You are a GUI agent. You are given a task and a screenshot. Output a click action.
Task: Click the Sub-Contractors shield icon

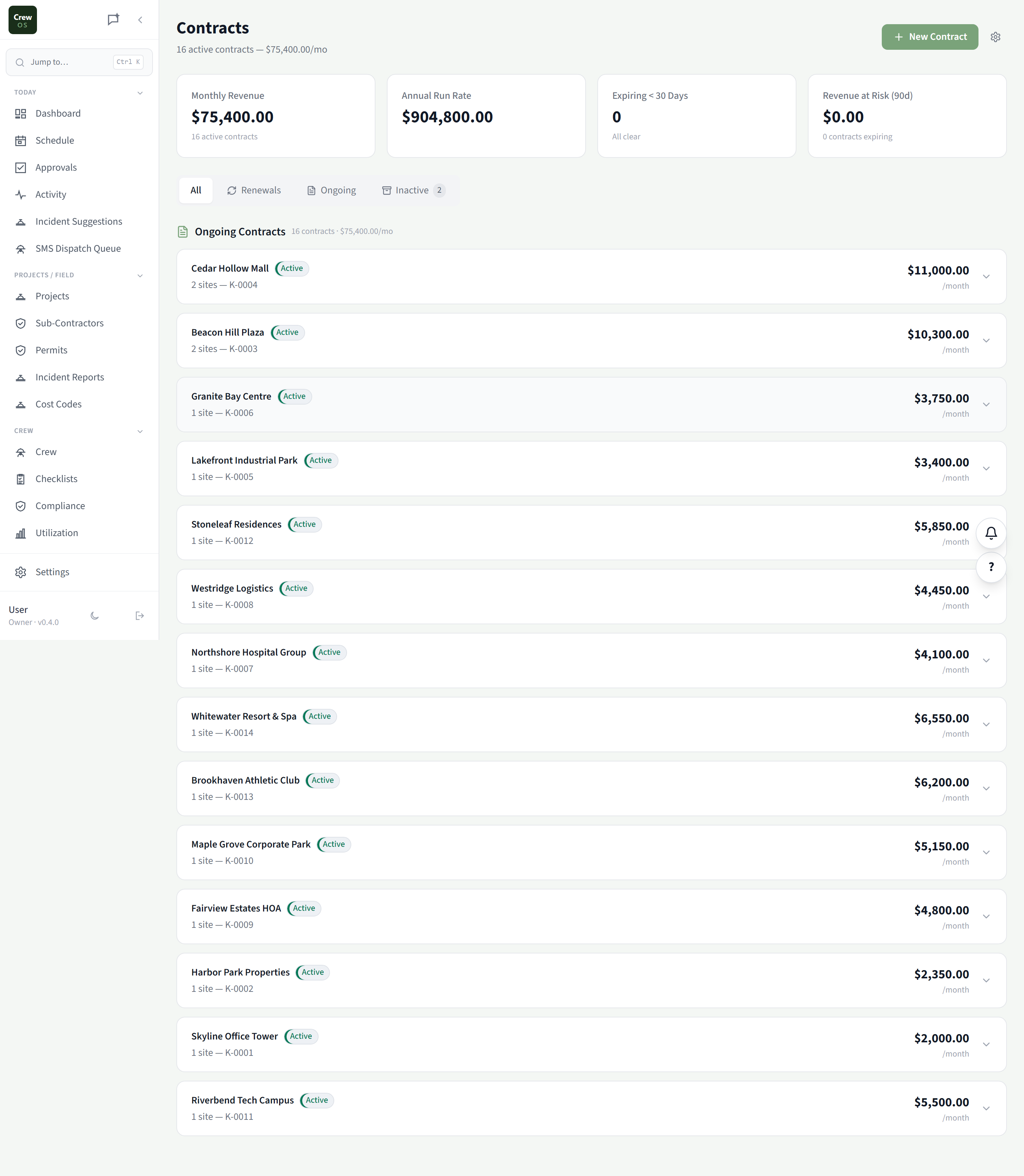coord(21,324)
